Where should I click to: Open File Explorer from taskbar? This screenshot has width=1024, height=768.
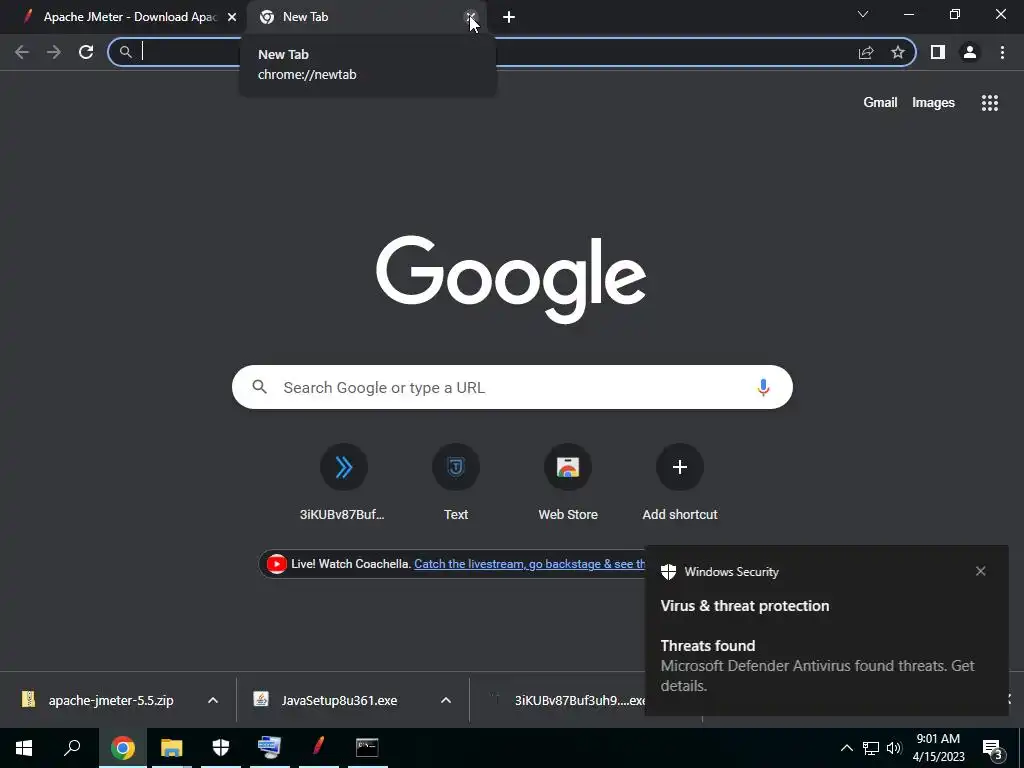tap(172, 748)
